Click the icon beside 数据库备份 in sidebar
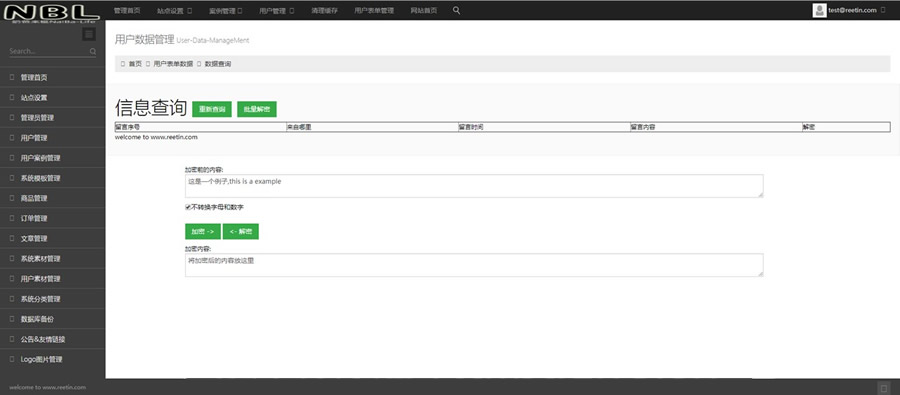The image size is (900, 395). pyautogui.click(x=12, y=319)
